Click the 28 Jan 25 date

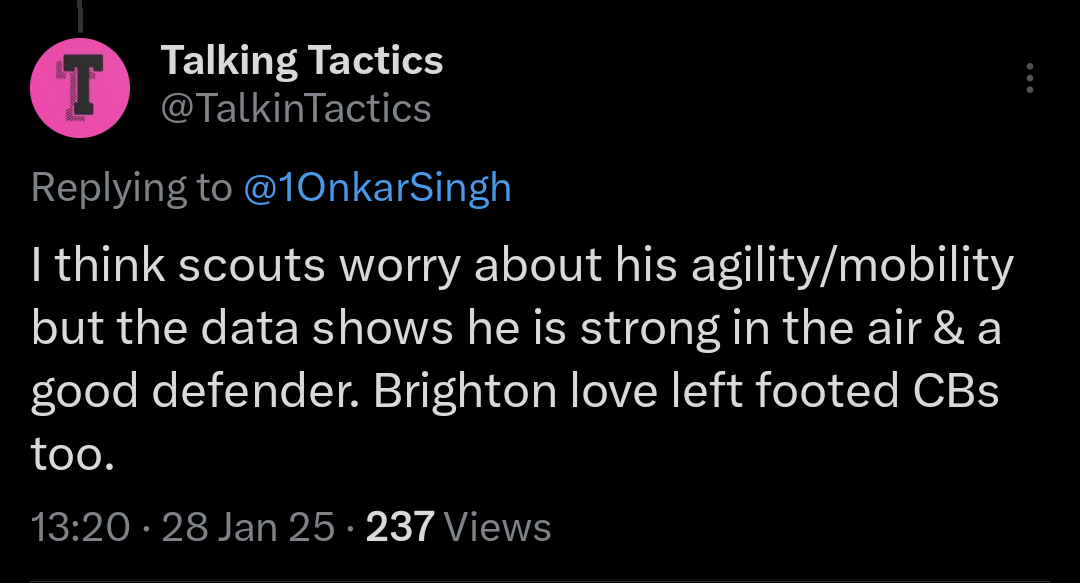coord(248,527)
